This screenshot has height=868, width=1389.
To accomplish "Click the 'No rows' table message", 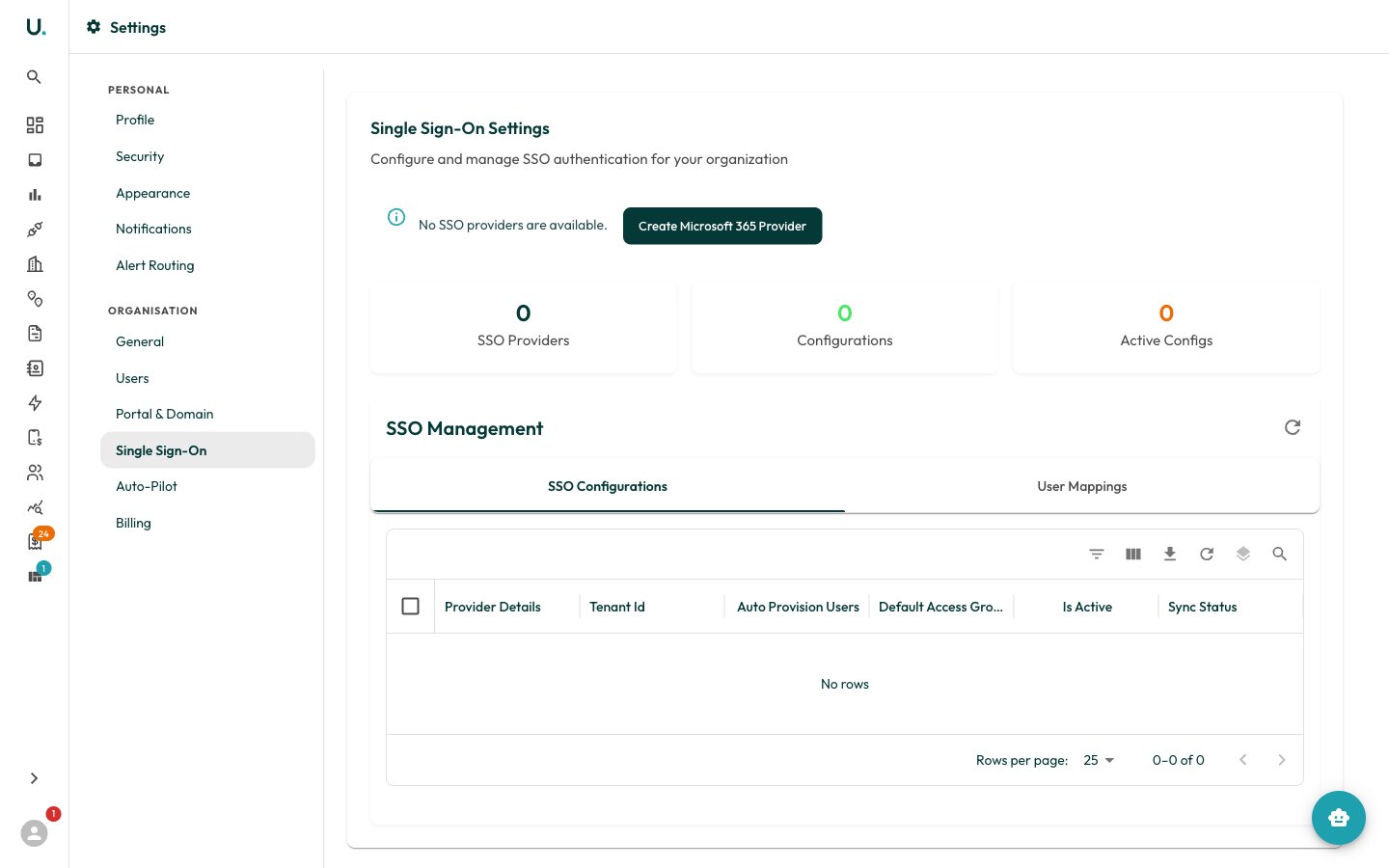I will (x=845, y=685).
